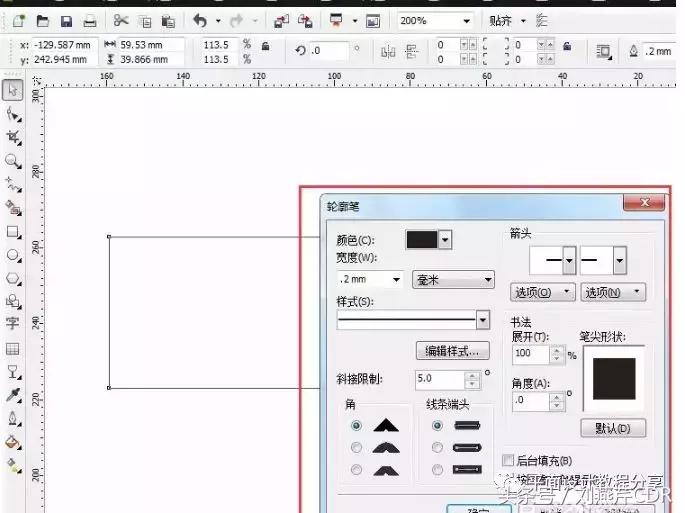
Task: Select the Ellipse tool in toolbox
Action: [x=13, y=256]
